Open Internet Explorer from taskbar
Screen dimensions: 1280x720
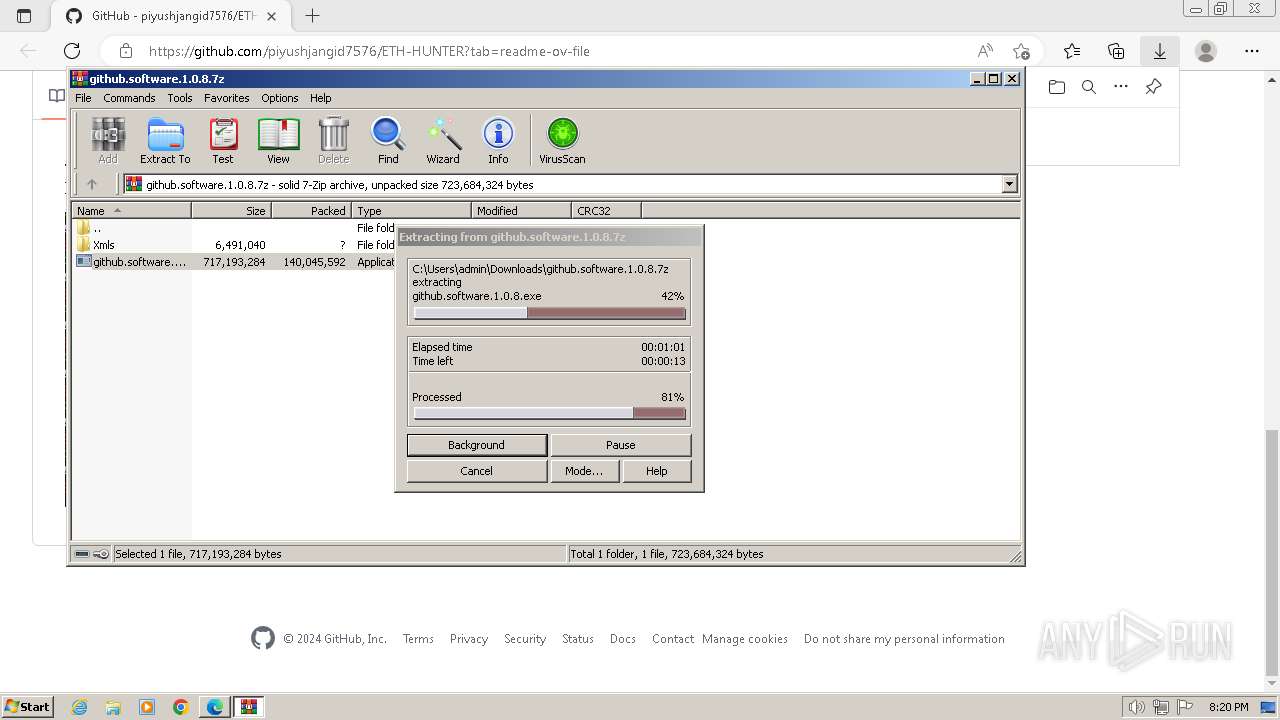[x=80, y=707]
